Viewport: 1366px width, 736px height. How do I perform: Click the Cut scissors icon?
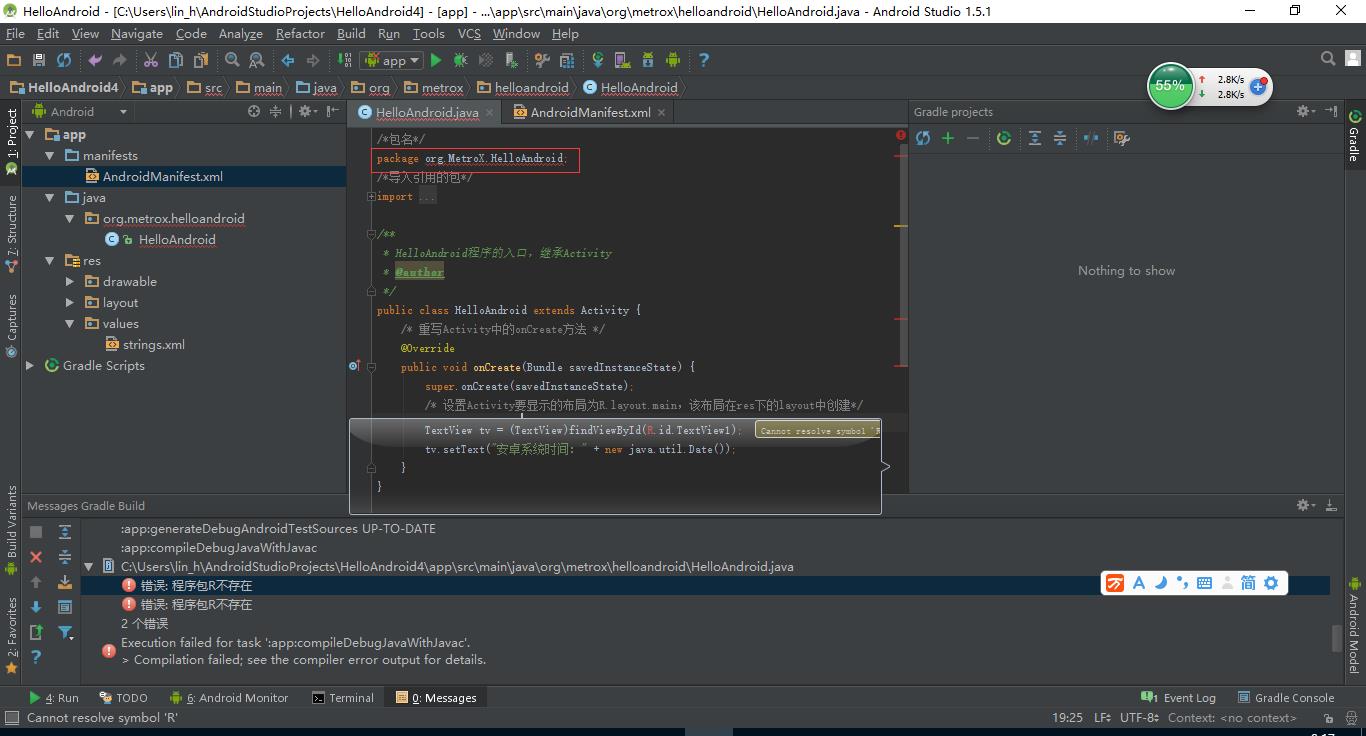tap(151, 60)
